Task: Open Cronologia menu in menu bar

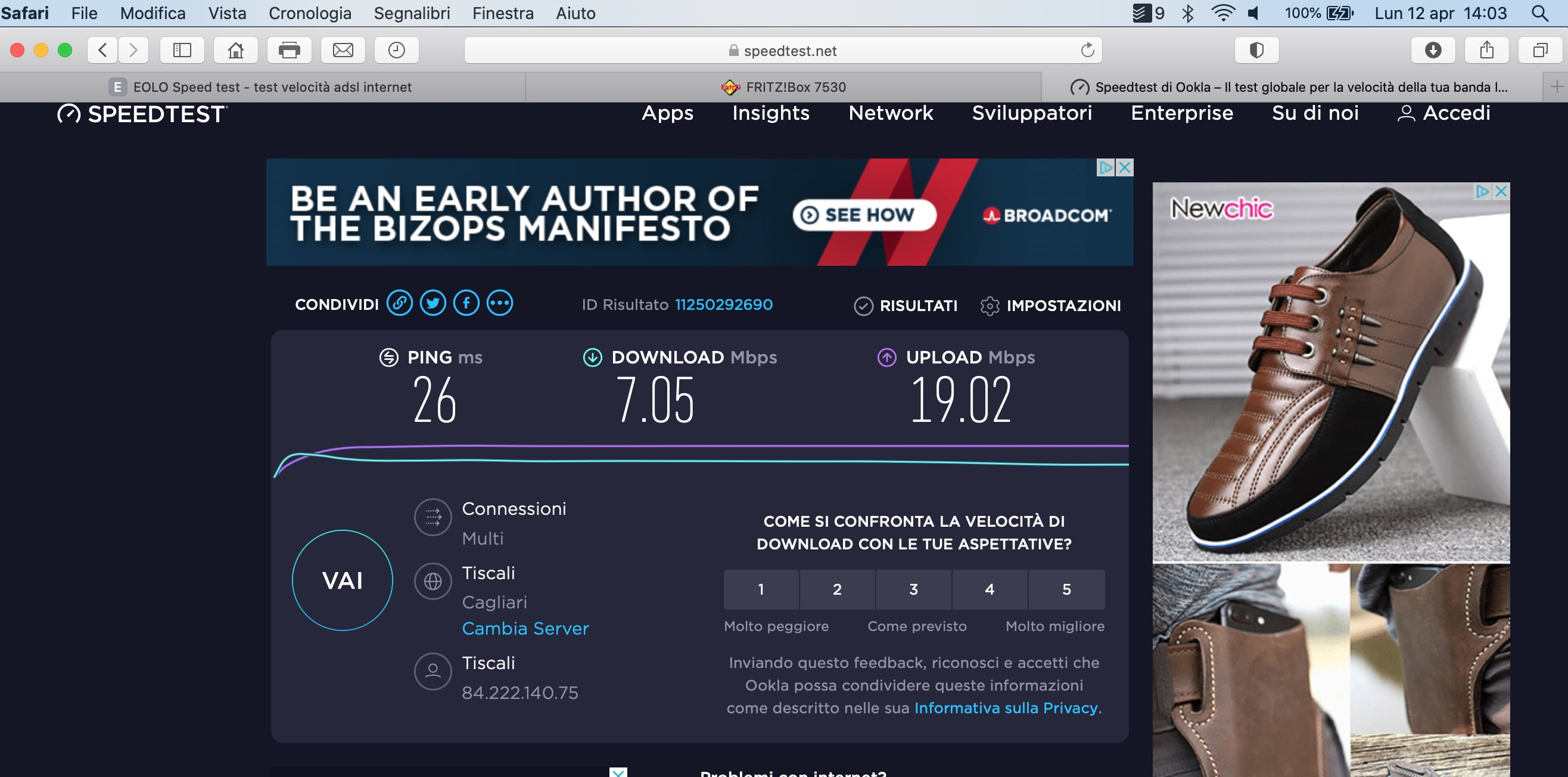Action: (x=310, y=13)
